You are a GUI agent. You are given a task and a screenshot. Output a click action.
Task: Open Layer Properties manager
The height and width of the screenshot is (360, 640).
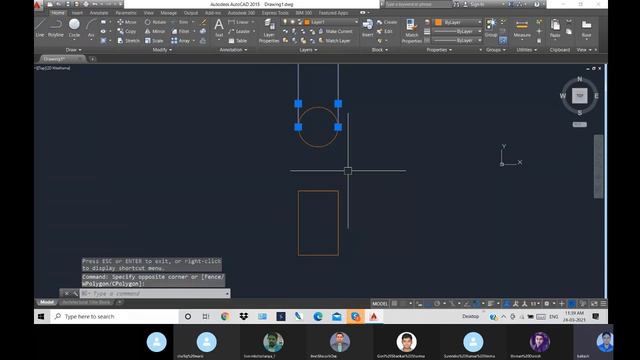click(269, 31)
